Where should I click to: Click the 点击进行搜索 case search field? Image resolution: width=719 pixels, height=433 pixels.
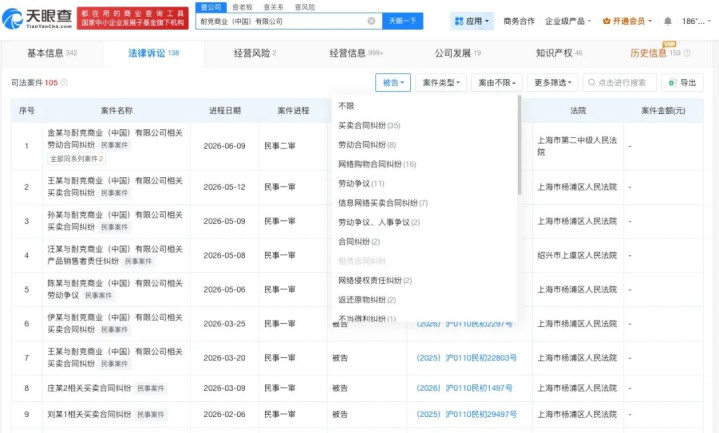[619, 83]
